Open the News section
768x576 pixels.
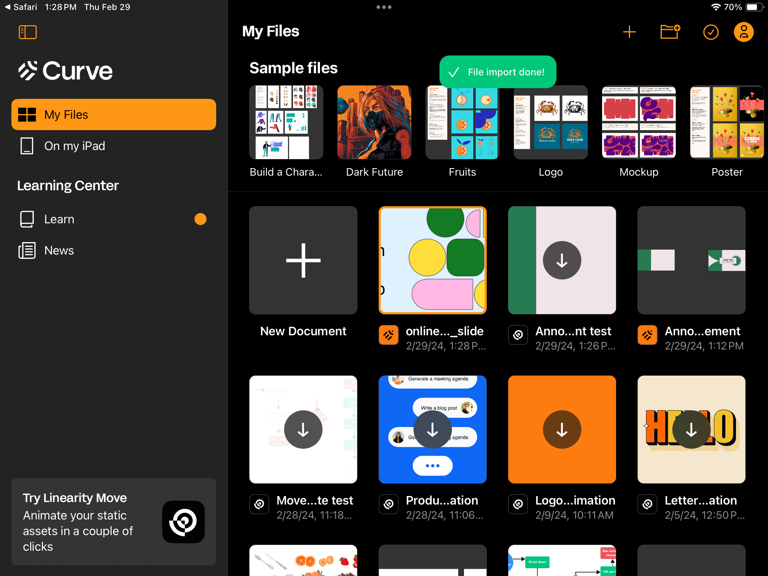click(114, 250)
